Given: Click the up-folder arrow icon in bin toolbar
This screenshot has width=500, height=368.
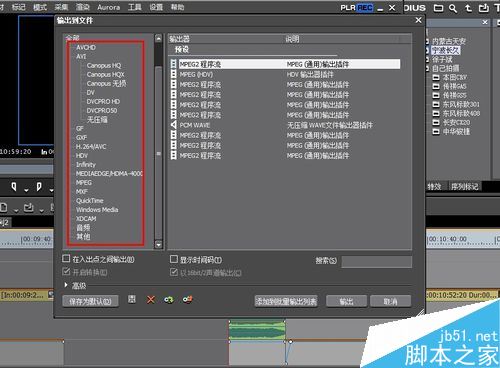Looking at the screenshot, I should [468, 8].
